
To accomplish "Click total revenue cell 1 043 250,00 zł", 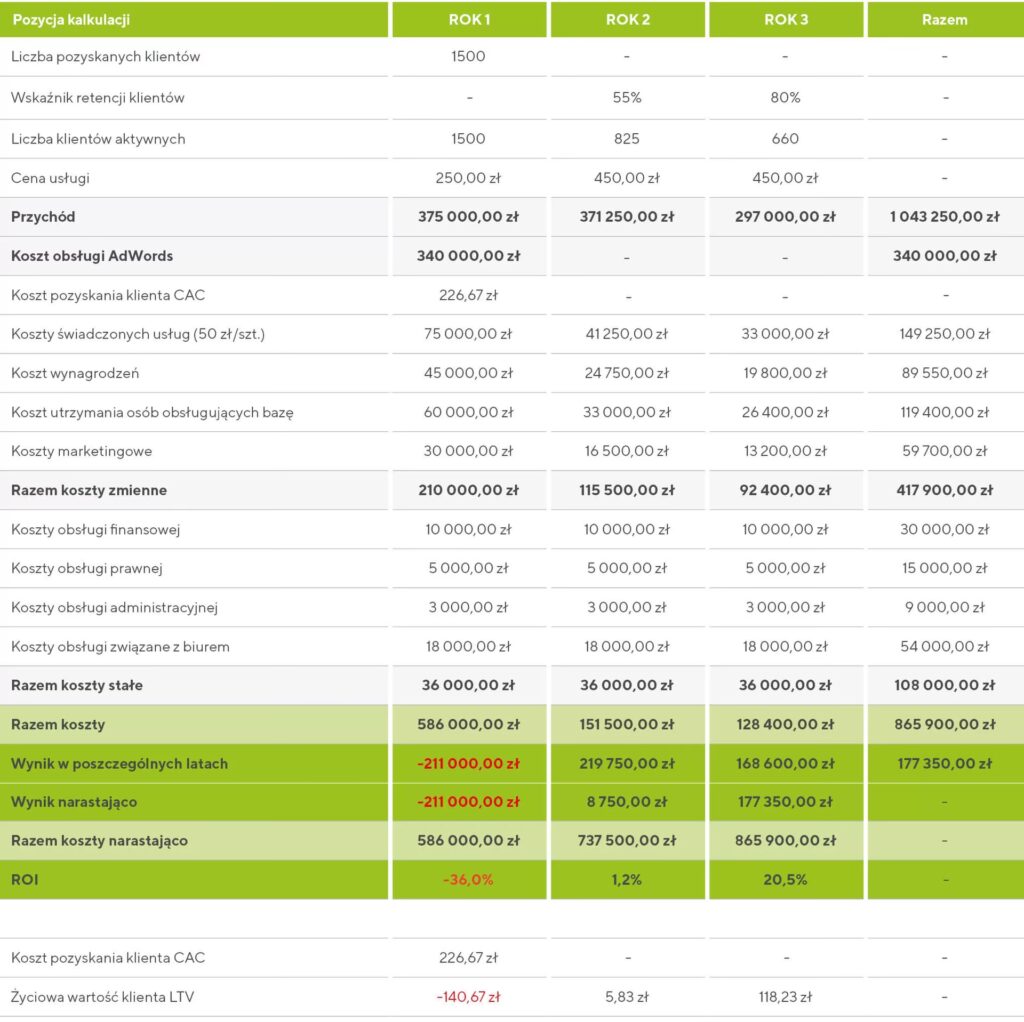I will click(x=944, y=217).
